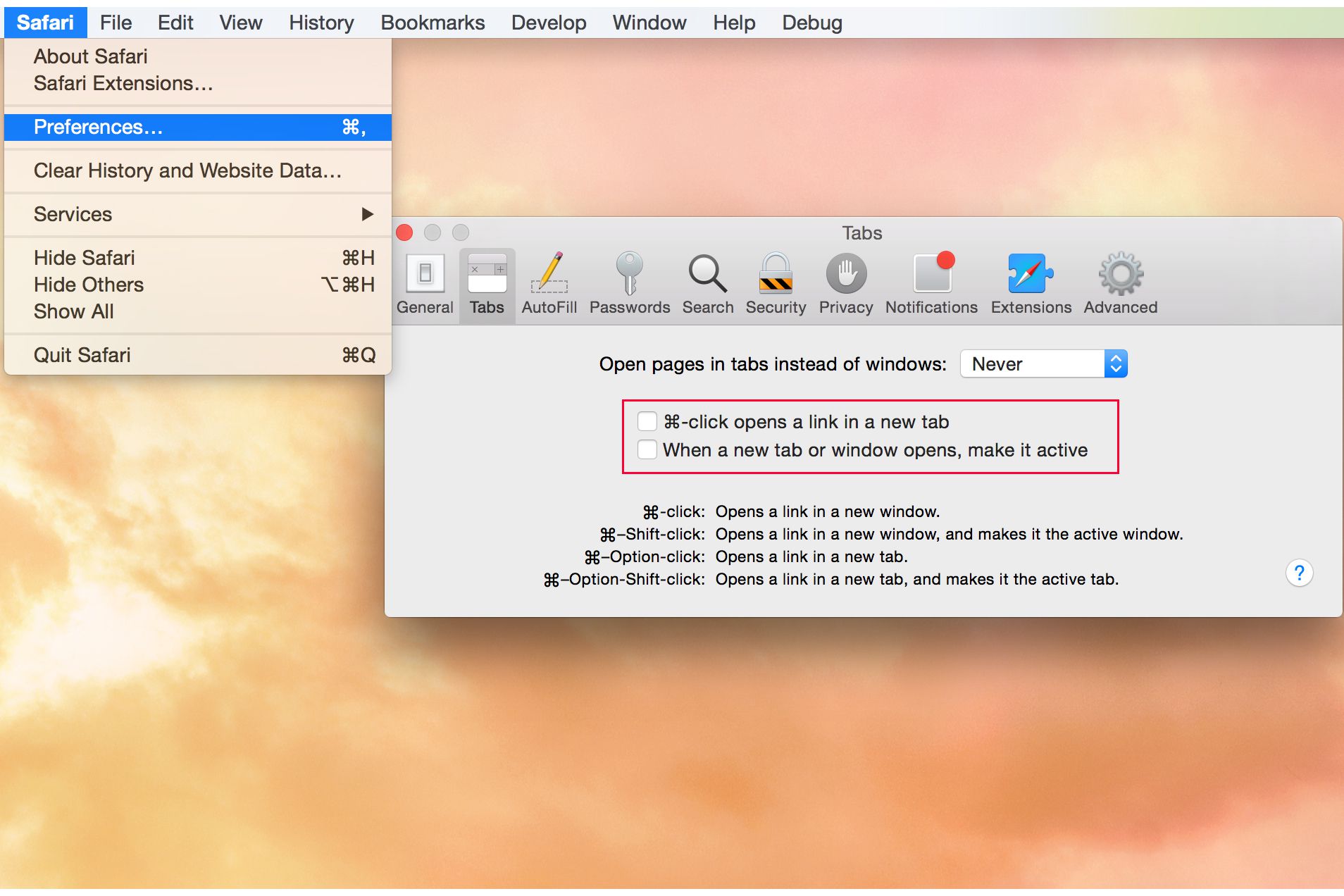Enable make new tab or window active
The image size is (1344, 896).
[x=647, y=449]
